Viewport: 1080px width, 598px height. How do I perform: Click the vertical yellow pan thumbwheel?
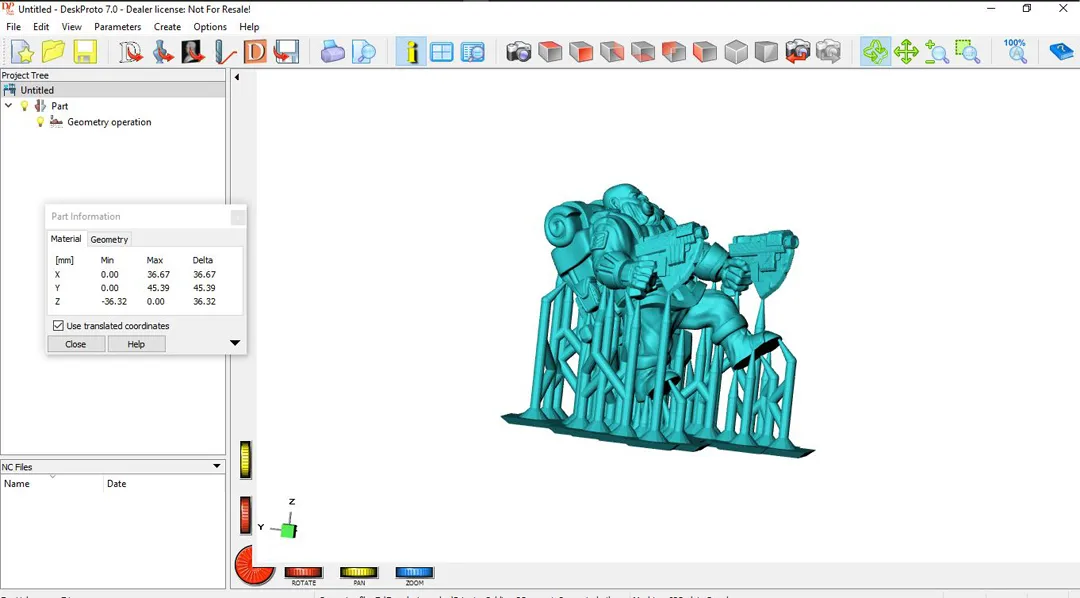[x=246, y=460]
